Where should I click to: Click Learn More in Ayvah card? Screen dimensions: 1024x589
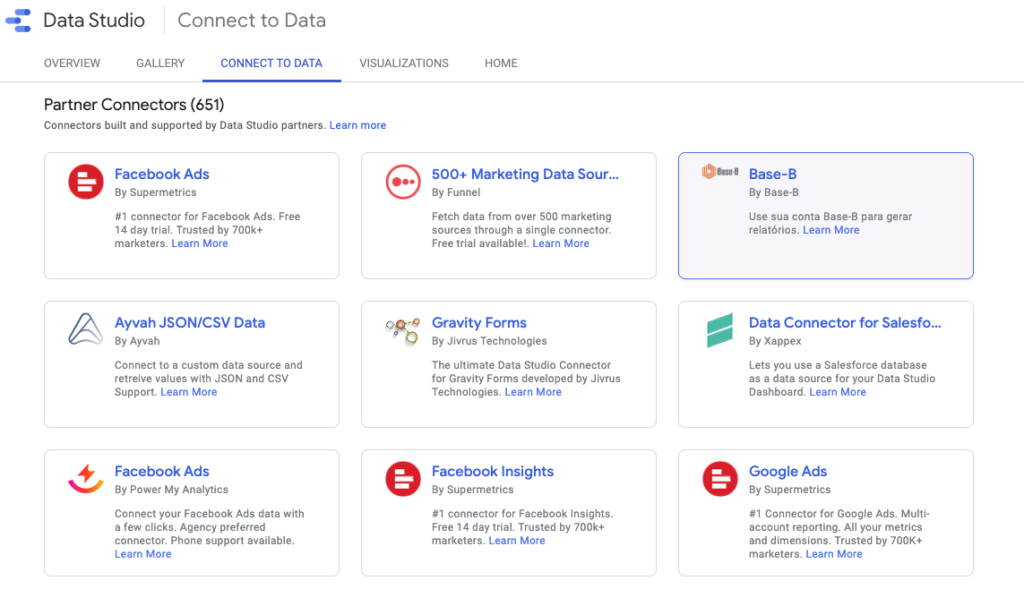(189, 392)
